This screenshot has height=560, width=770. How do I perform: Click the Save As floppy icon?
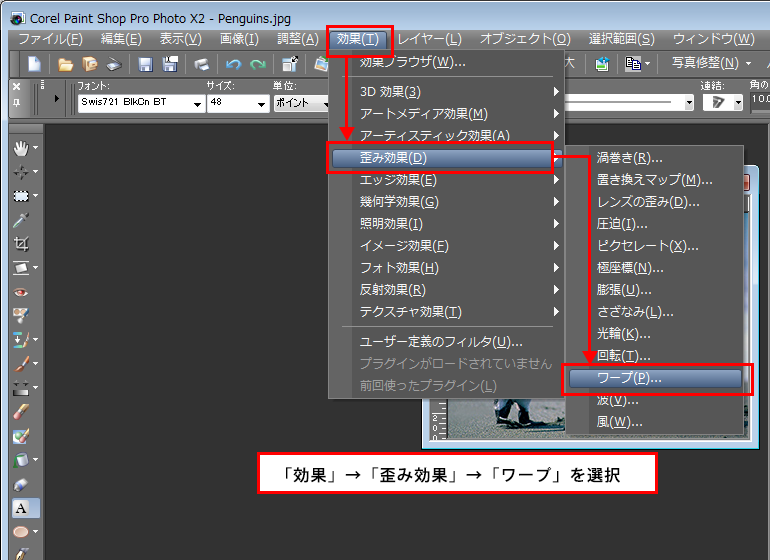[x=170, y=64]
